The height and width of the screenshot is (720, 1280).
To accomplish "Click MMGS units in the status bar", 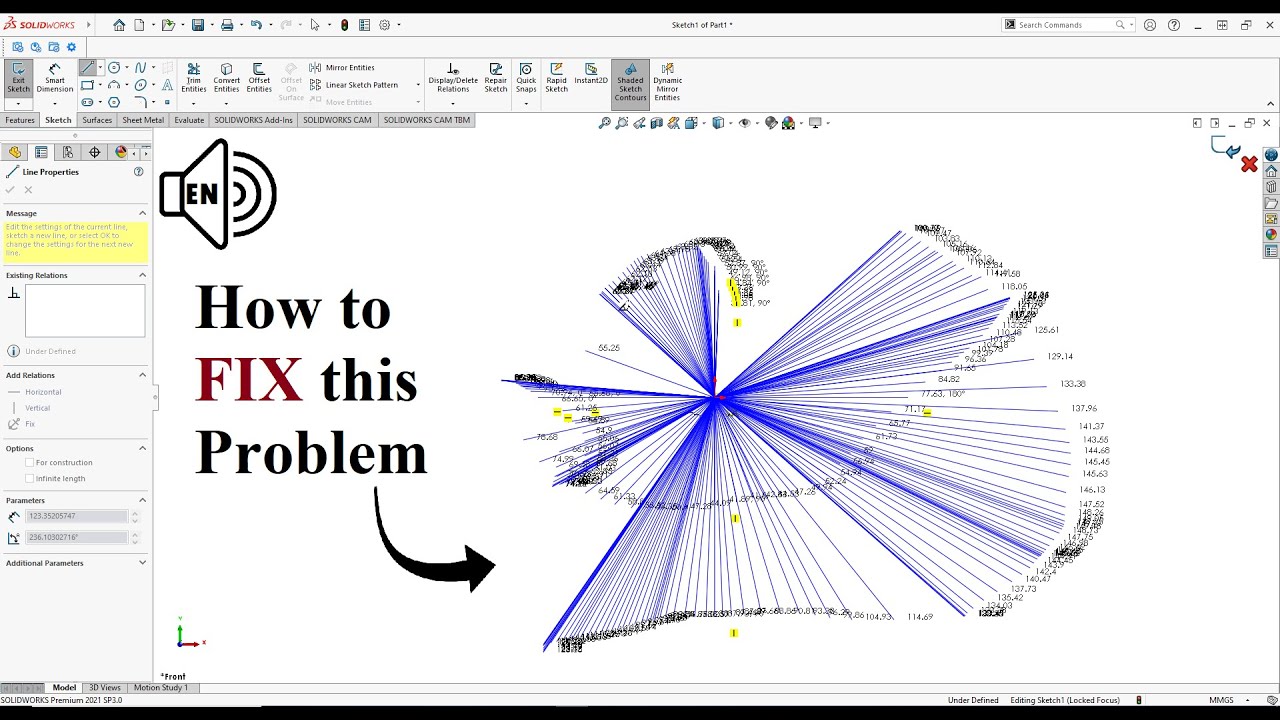I will point(1221,700).
